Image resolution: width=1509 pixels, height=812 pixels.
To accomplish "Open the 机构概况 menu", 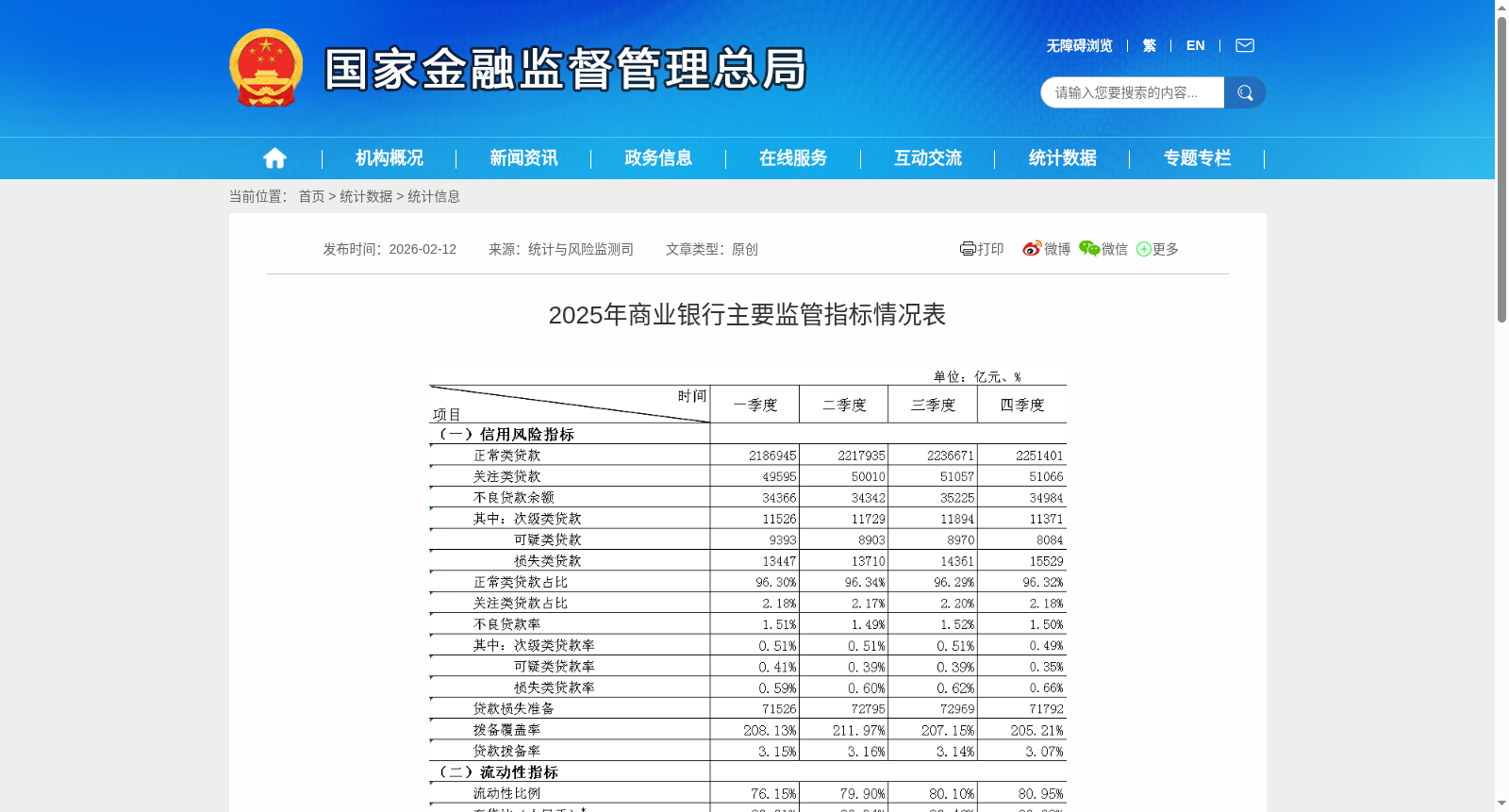I will [390, 158].
